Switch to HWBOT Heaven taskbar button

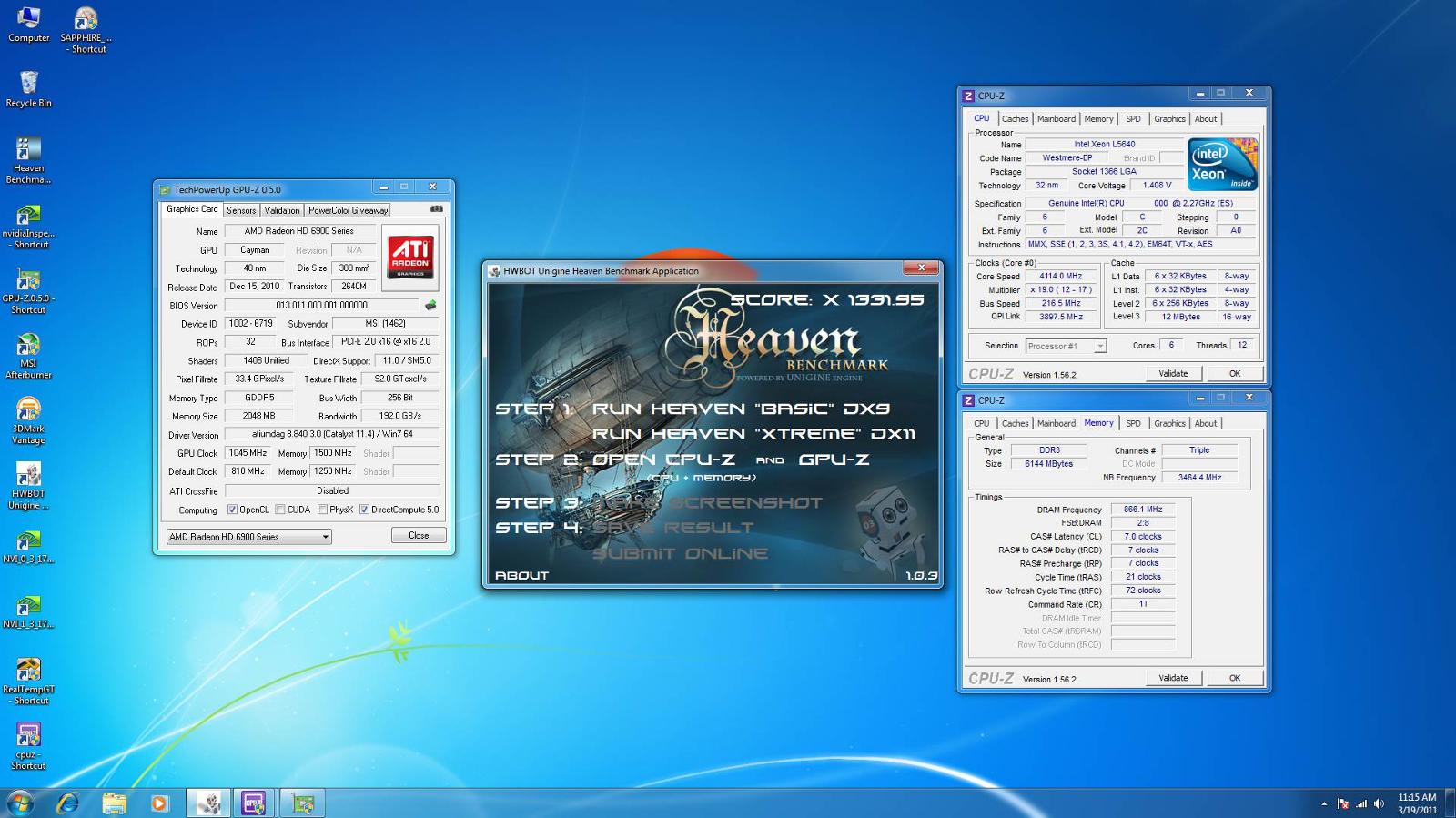(208, 803)
